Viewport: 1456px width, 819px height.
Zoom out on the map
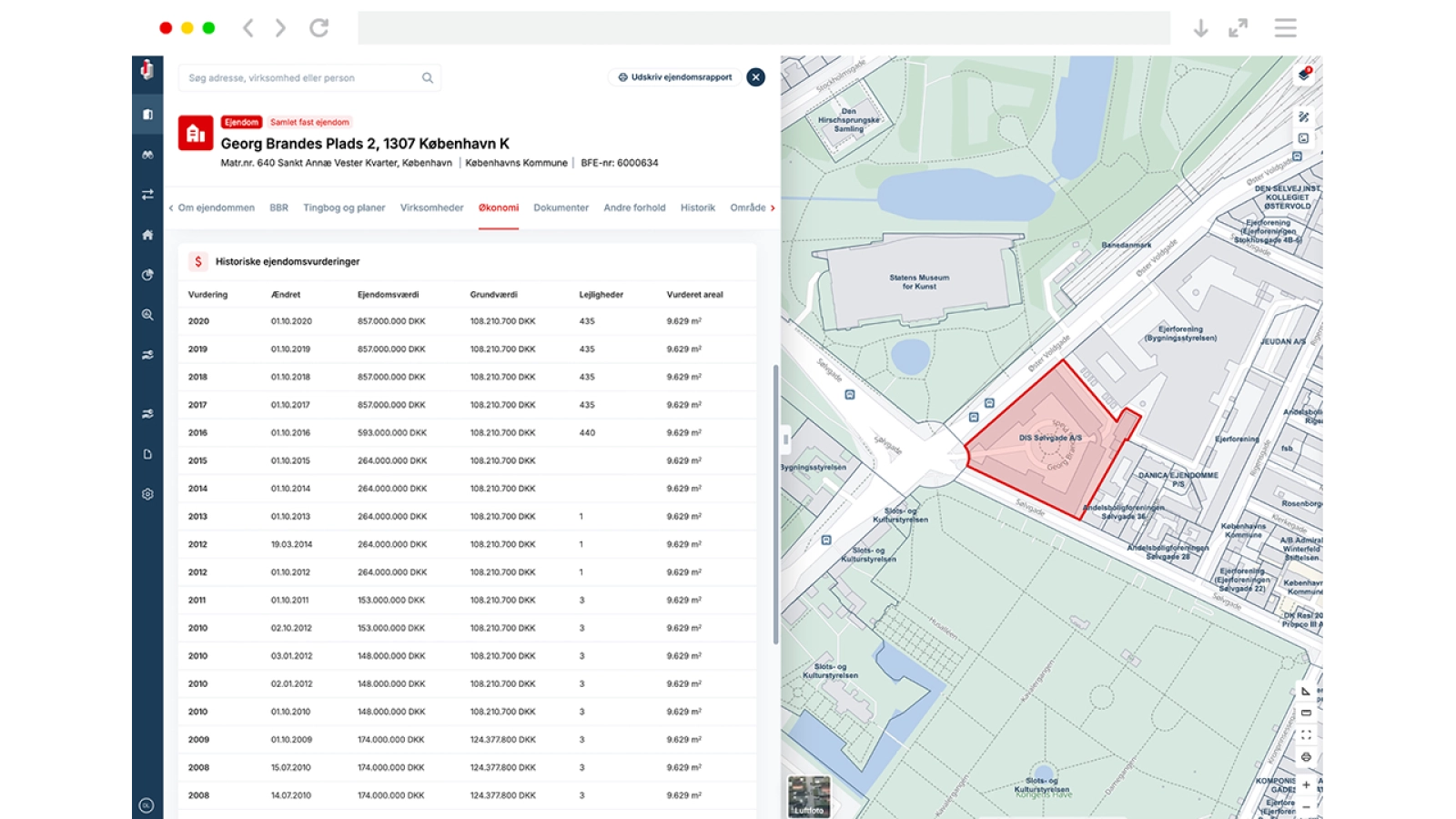pyautogui.click(x=1306, y=806)
